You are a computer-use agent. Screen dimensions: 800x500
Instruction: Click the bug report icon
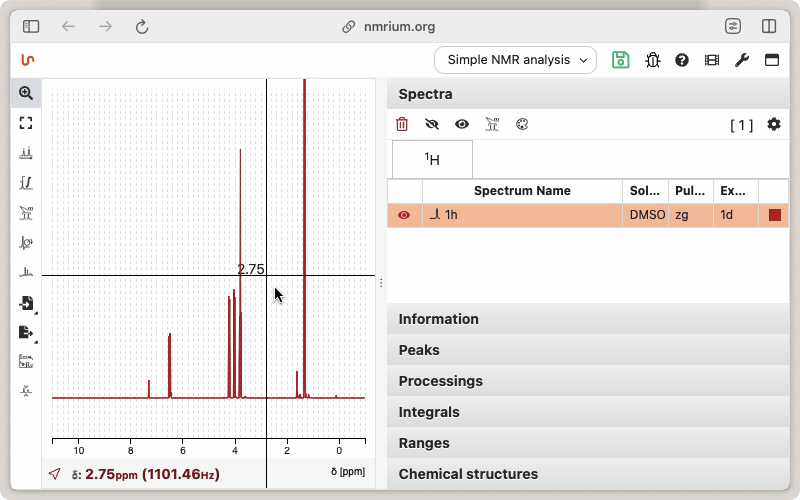click(x=652, y=60)
